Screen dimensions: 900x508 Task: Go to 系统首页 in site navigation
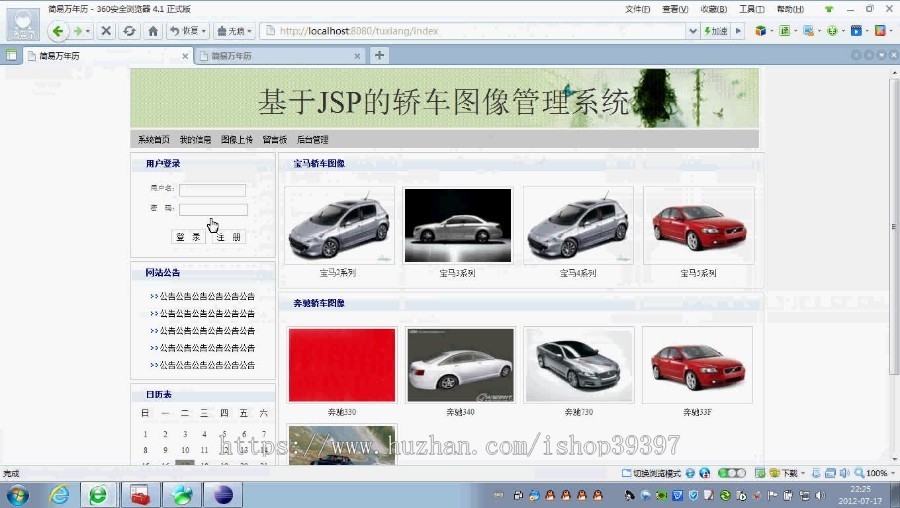click(x=154, y=139)
